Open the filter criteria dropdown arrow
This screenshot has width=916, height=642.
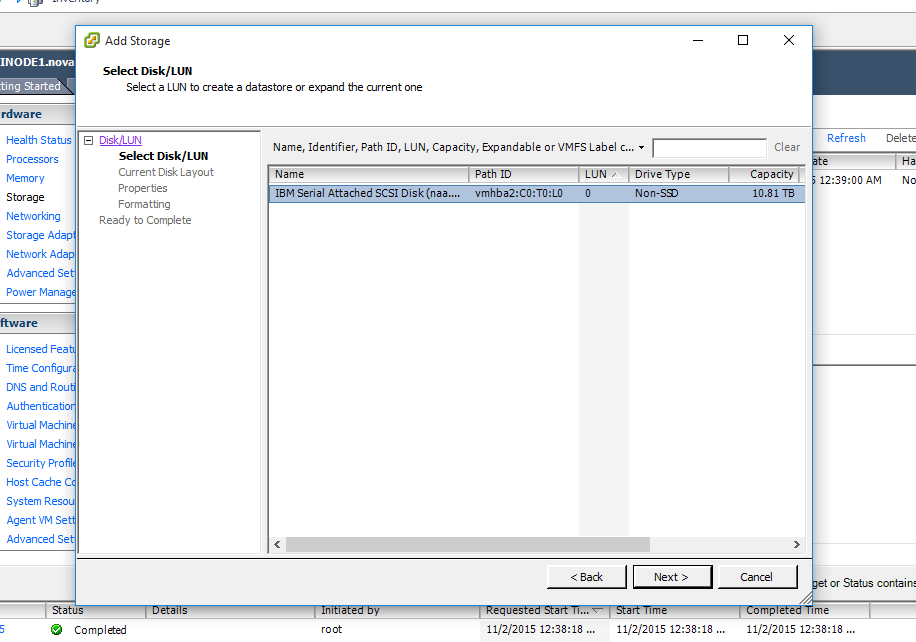pyautogui.click(x=641, y=147)
